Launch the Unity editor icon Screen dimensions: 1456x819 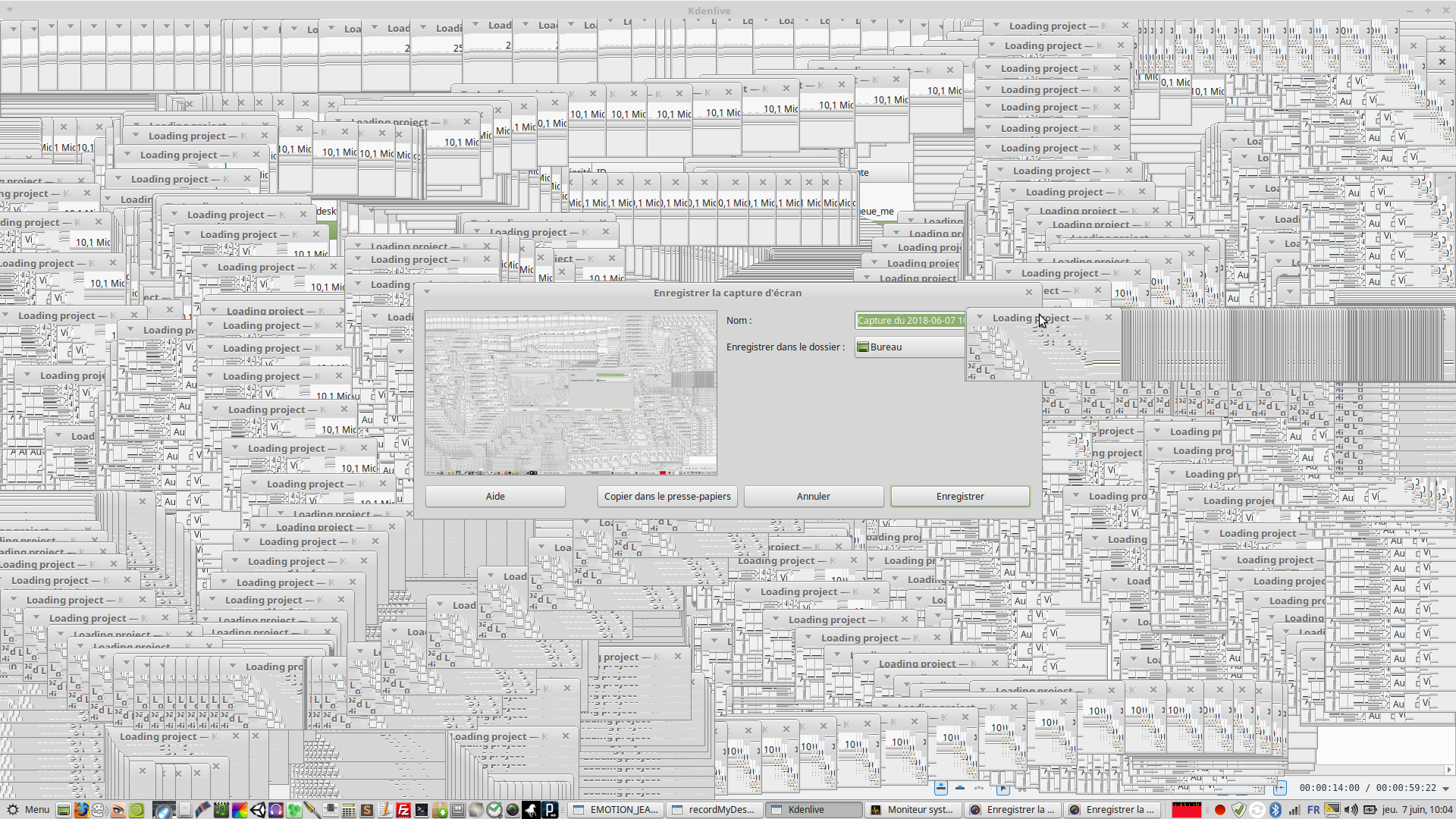(258, 810)
